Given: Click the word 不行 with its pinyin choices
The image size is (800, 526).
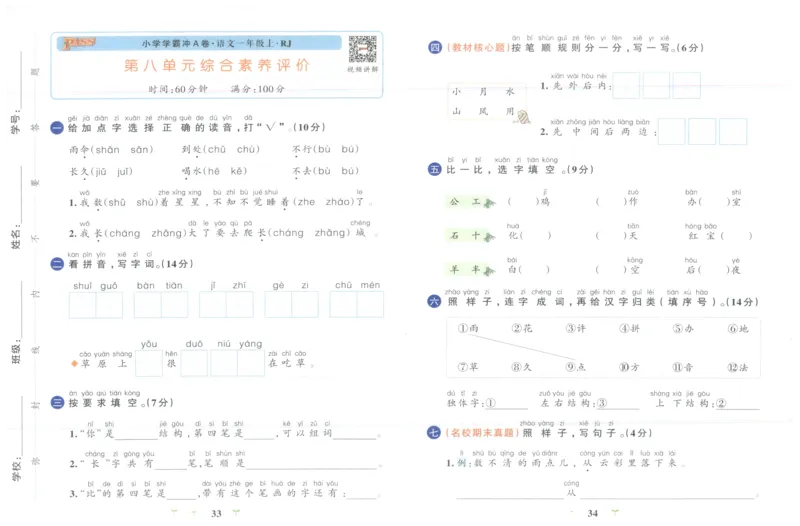Looking at the screenshot, I should (326, 149).
